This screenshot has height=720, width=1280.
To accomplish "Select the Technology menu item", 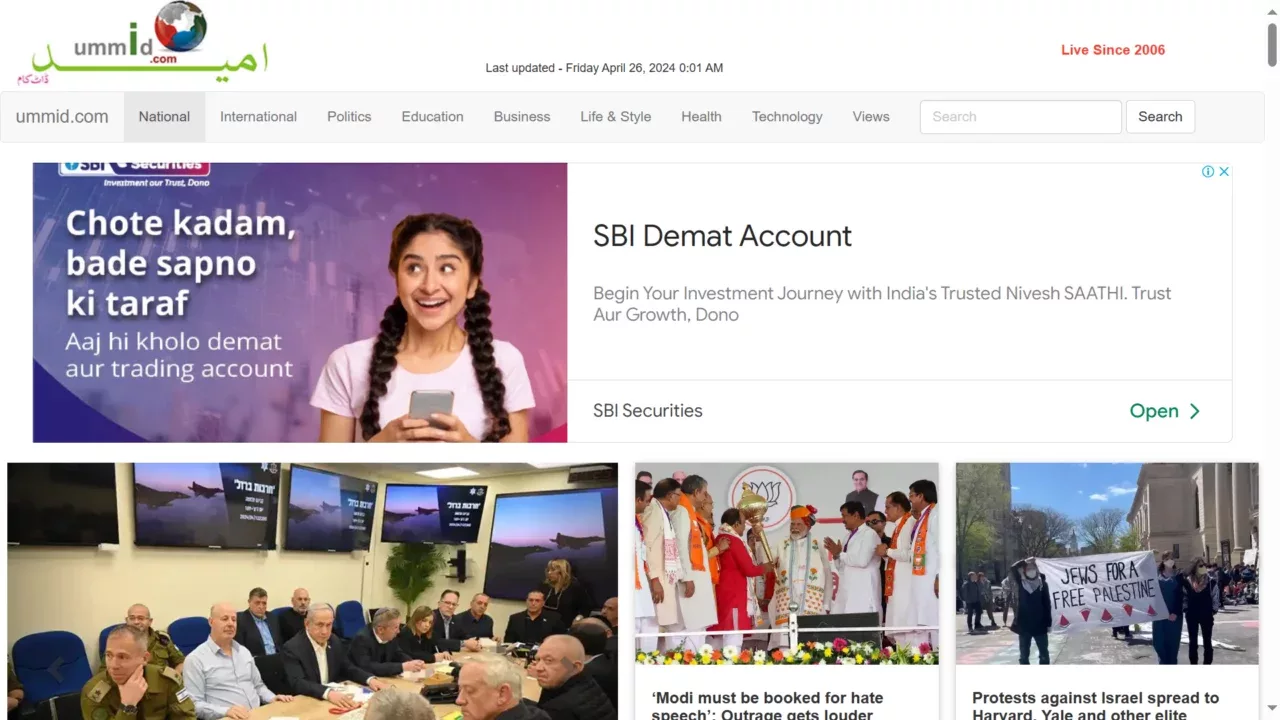I will 787,117.
